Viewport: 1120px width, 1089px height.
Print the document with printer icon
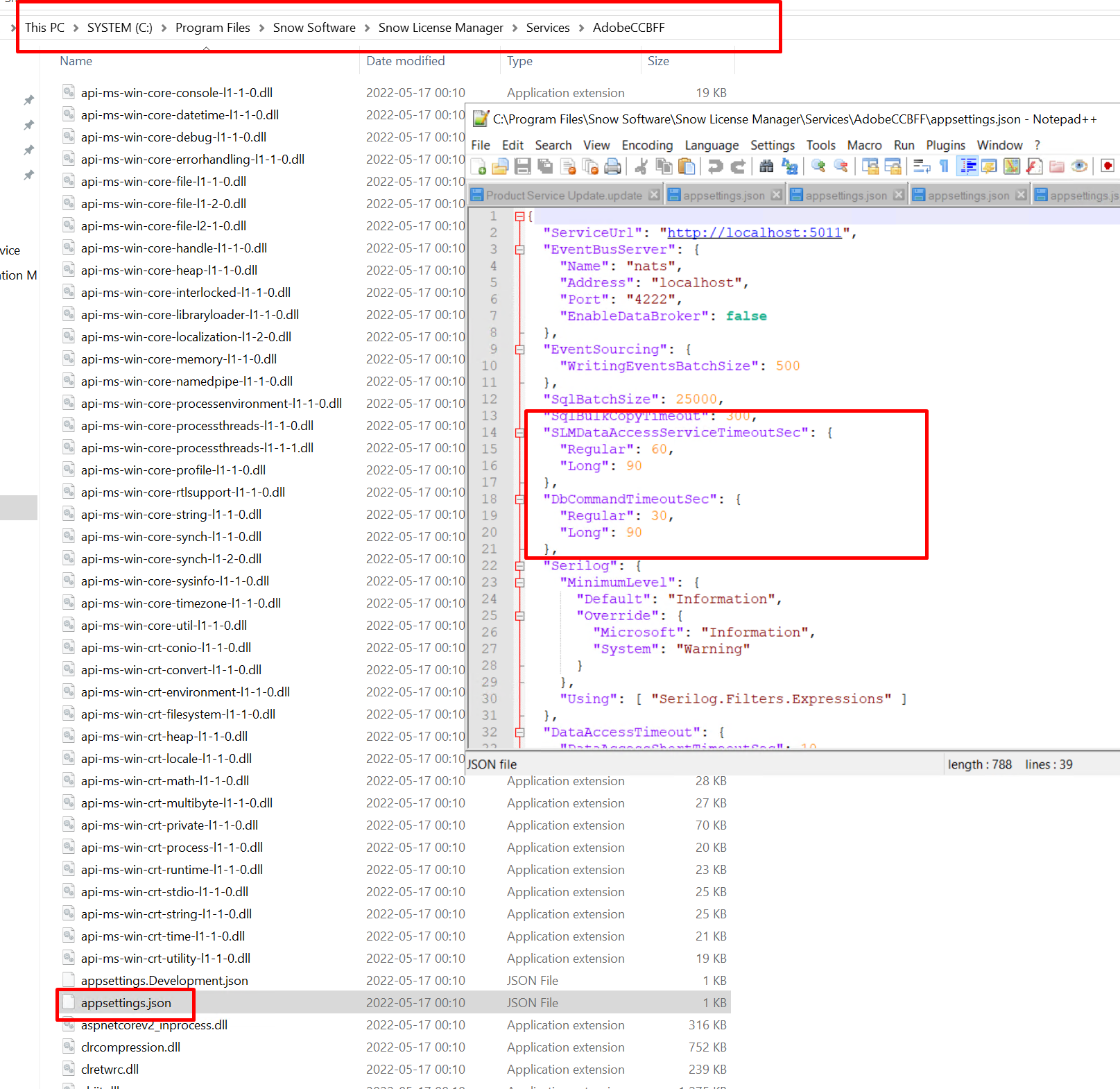[x=612, y=166]
